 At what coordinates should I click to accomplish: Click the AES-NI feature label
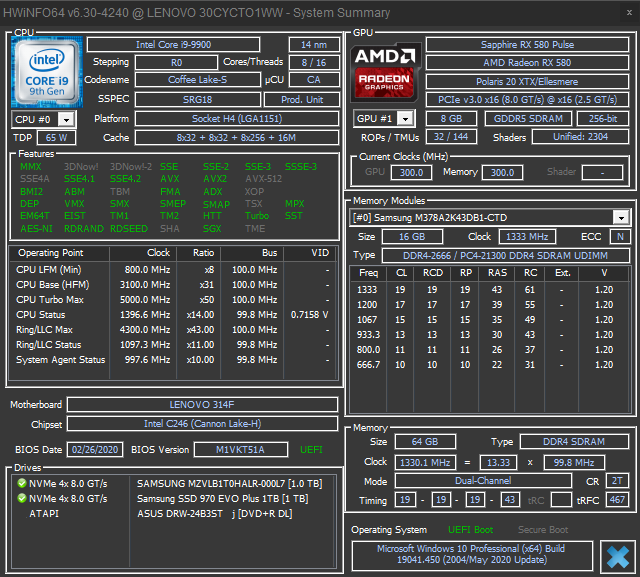pyautogui.click(x=36, y=229)
